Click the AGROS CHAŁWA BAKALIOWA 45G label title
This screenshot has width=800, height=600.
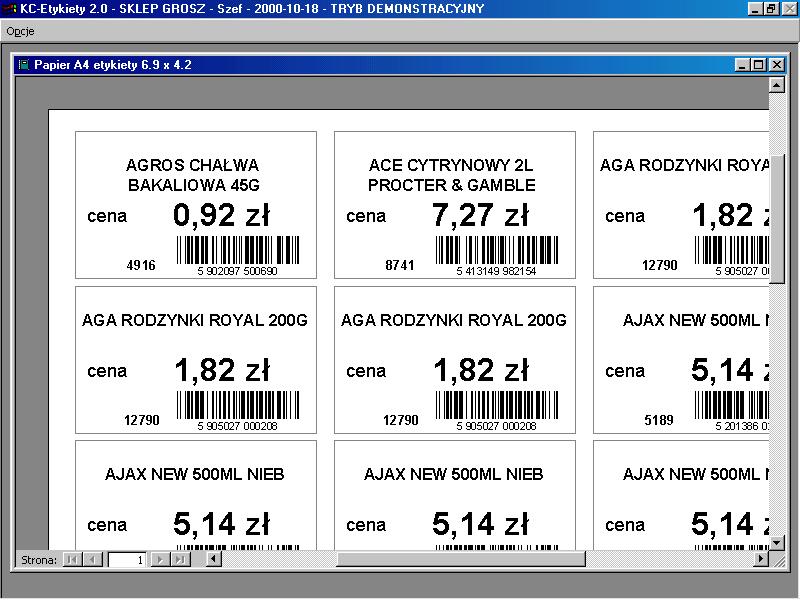[193, 175]
